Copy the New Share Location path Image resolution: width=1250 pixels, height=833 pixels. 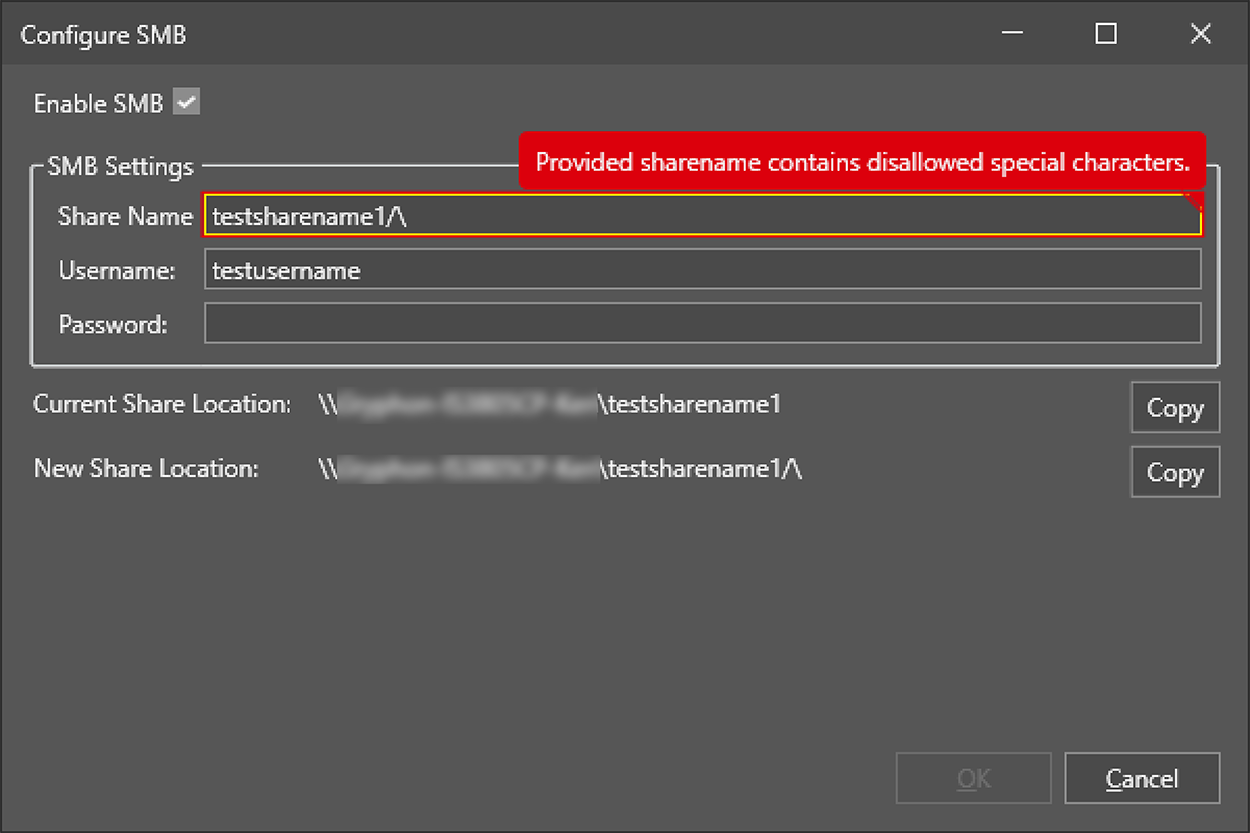coord(1174,472)
